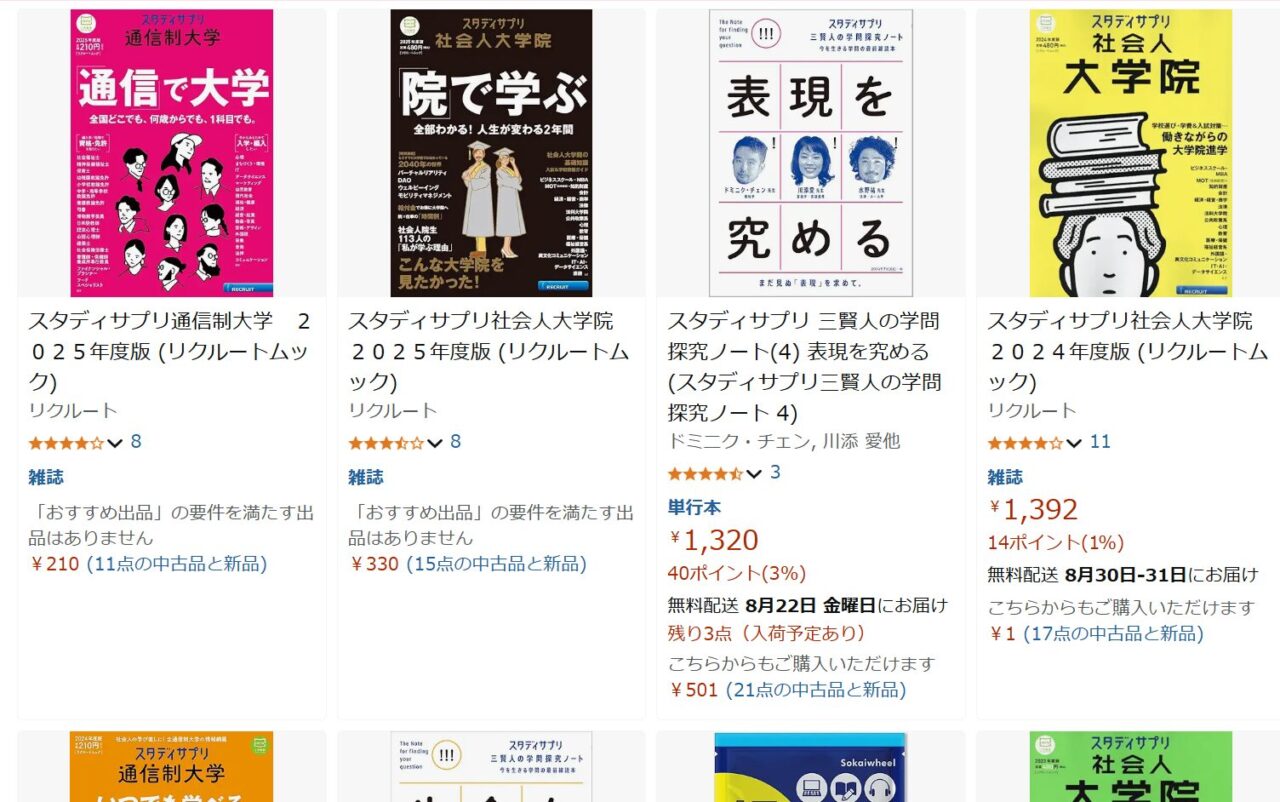
Task: Expand rating chevron for 表現を究める book
Action: [x=755, y=473]
